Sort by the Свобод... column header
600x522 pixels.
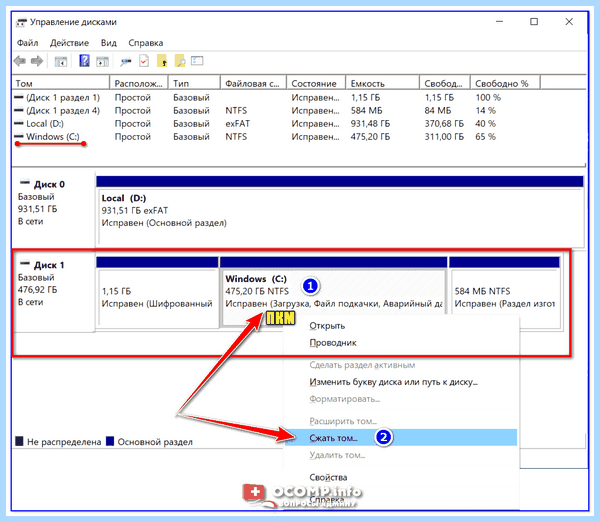(x=445, y=83)
